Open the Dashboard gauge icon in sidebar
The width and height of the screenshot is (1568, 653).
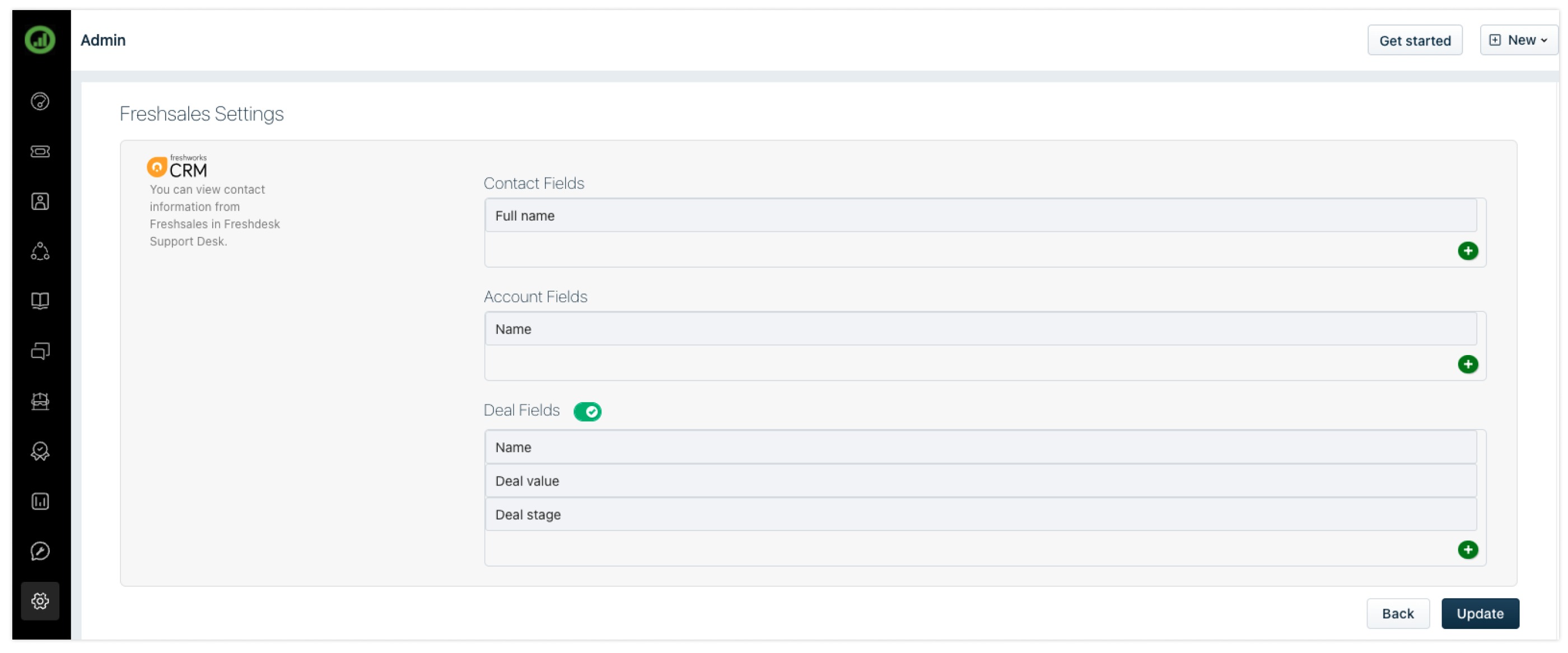pyautogui.click(x=40, y=101)
